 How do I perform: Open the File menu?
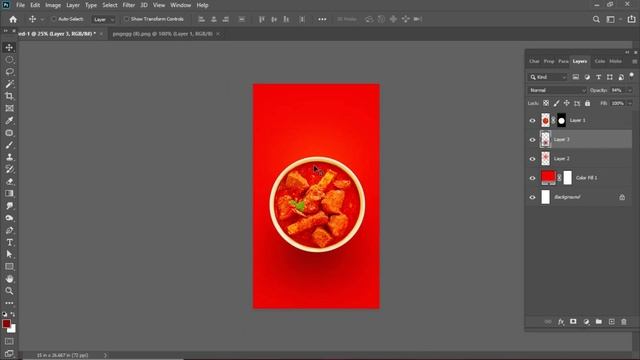pos(20,5)
